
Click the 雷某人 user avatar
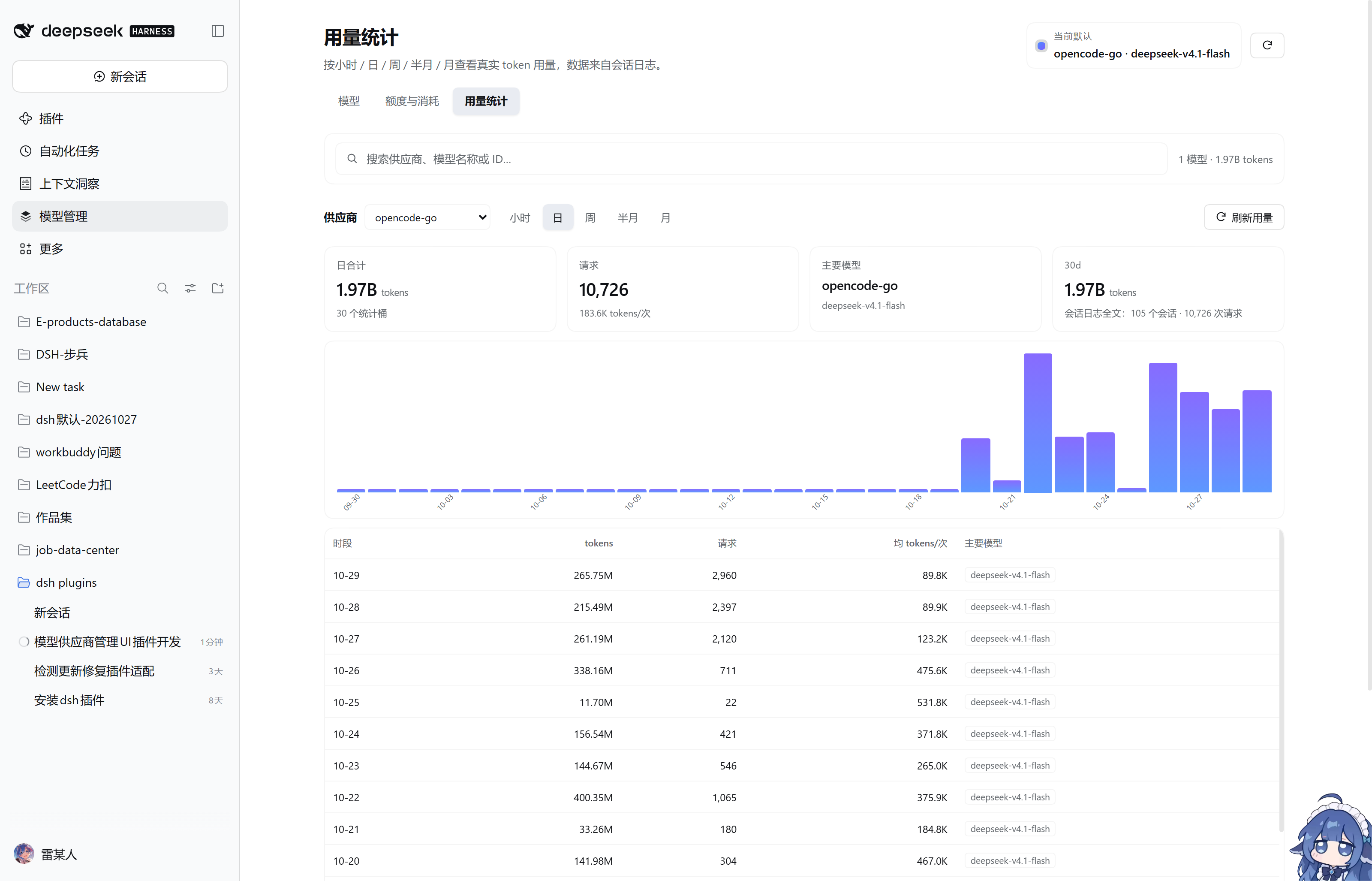(x=24, y=854)
